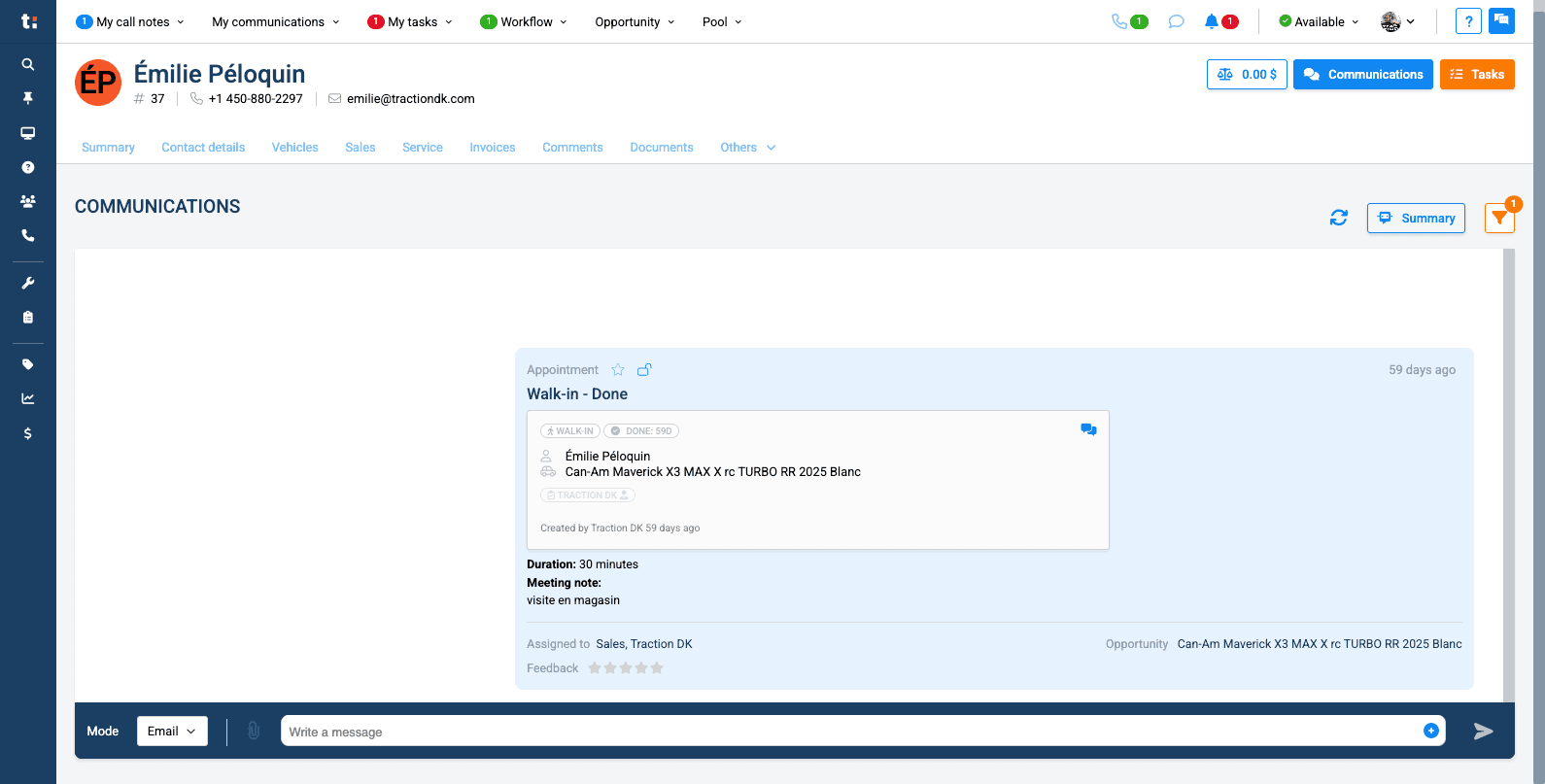The height and width of the screenshot is (784, 1545).
Task: Expand the Others tab menu
Action: pyautogui.click(x=748, y=148)
